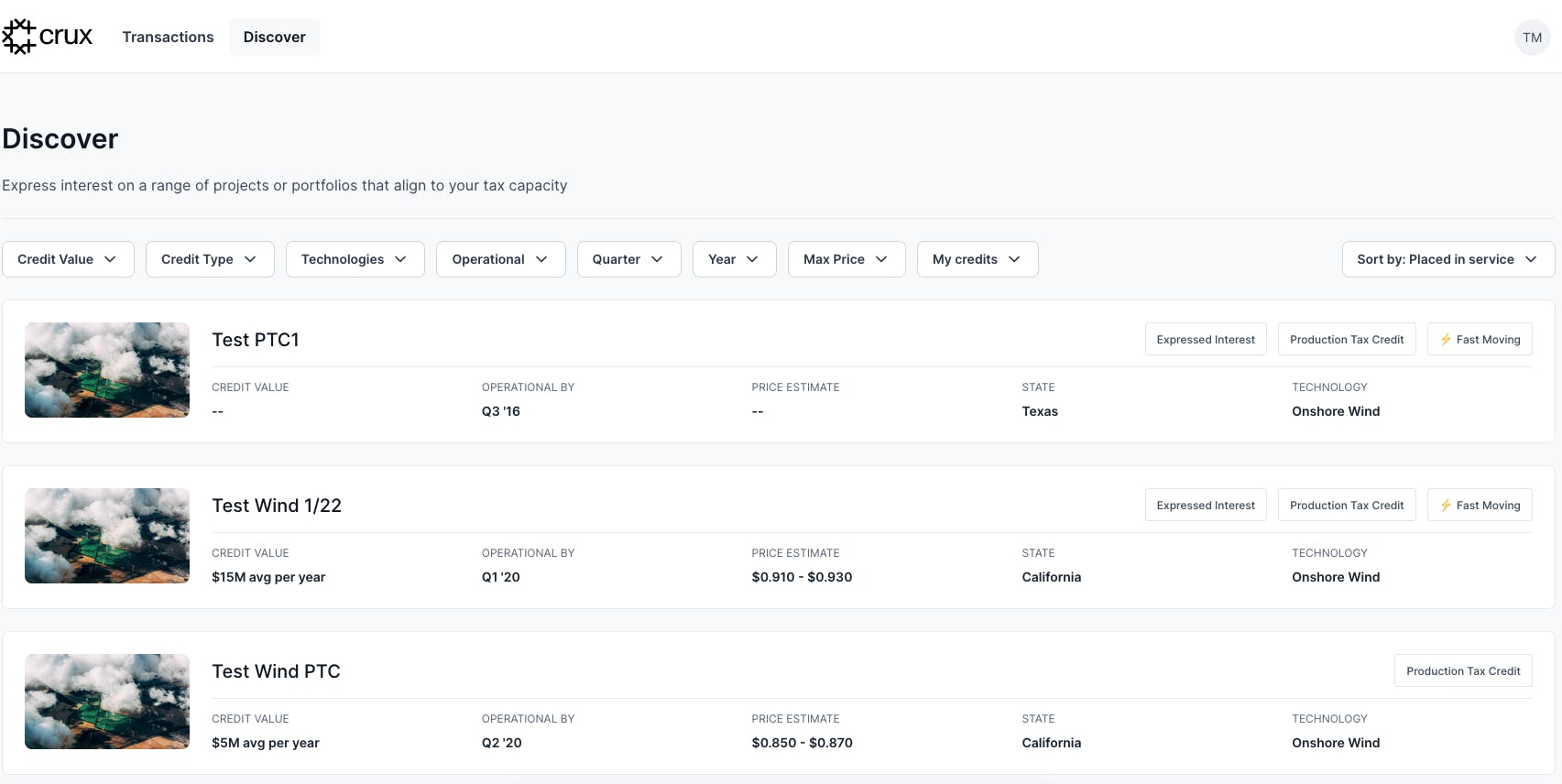Open the Transactions tab
The image size is (1562, 784).
168,38
